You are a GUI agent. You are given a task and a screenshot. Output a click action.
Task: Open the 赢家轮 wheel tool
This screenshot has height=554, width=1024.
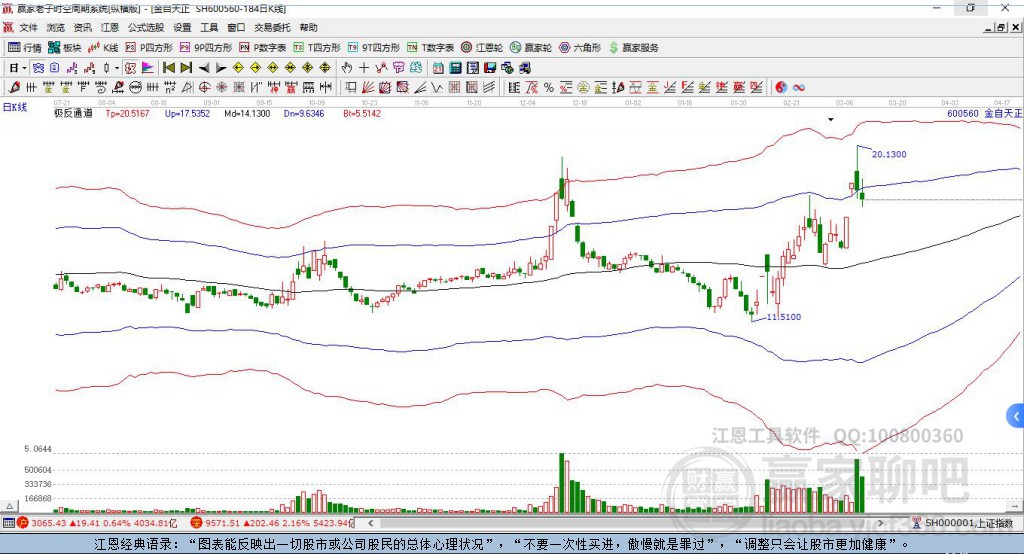(x=531, y=48)
